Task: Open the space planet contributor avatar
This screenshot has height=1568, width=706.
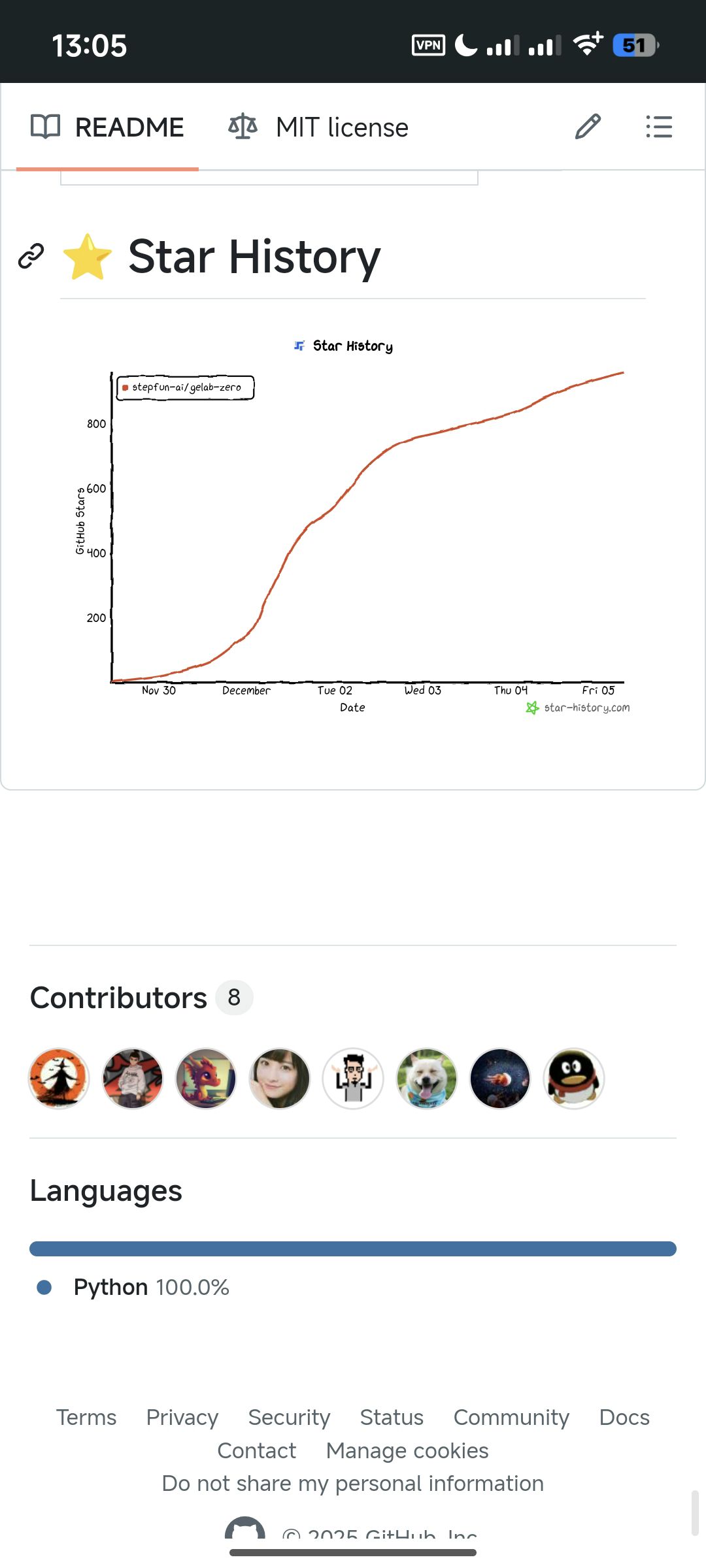Action: [500, 1079]
